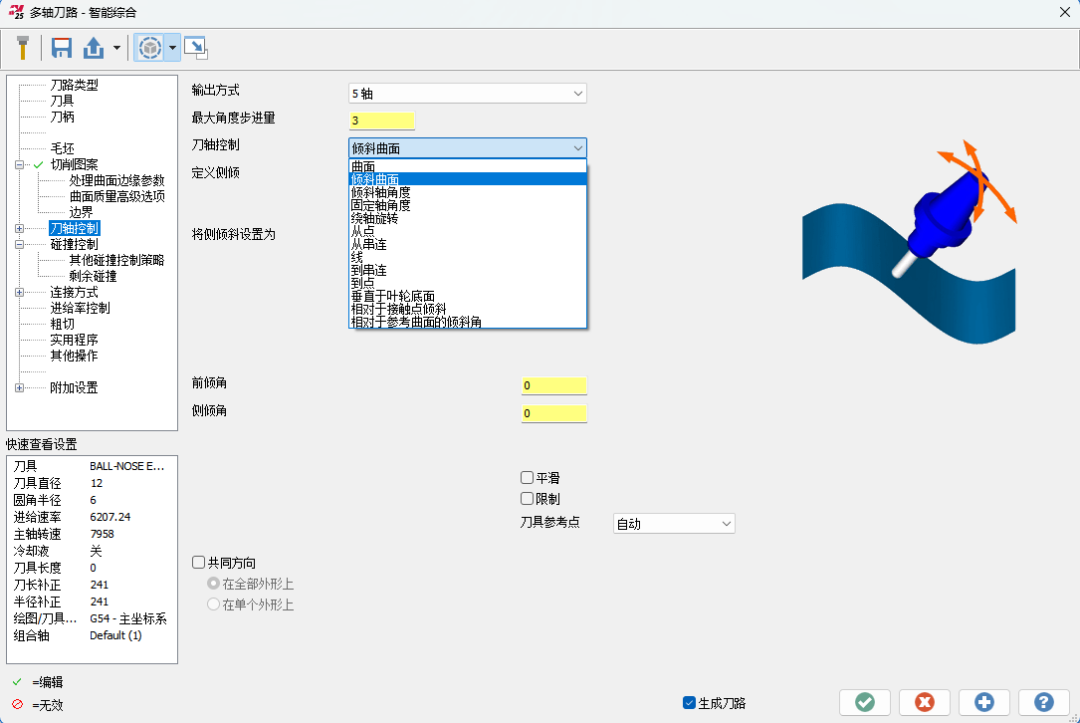Choose 倾斜曲面 in the dropdown list

[x=468, y=179]
